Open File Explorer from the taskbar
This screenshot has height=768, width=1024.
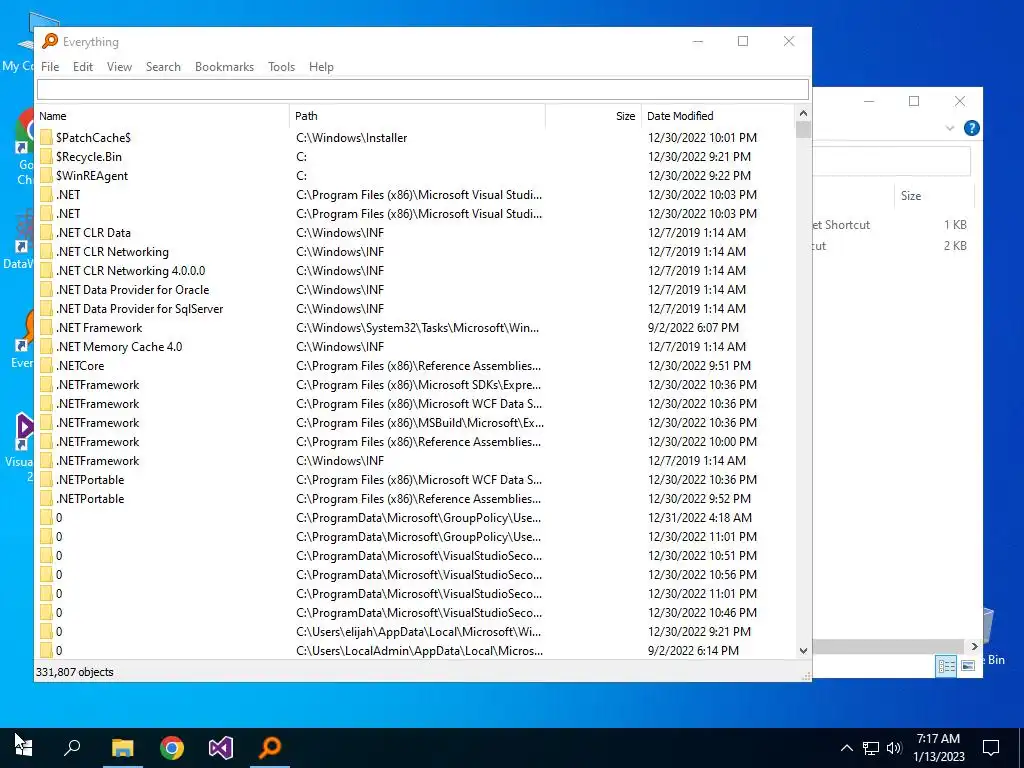coord(122,748)
